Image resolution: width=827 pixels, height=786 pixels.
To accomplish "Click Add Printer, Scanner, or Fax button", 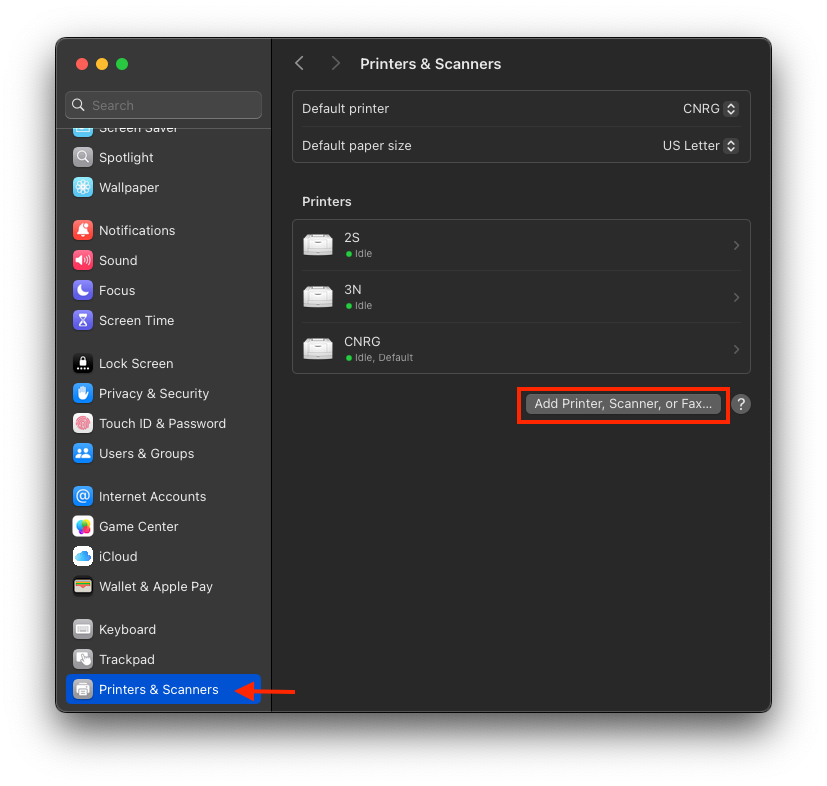I will pos(623,404).
